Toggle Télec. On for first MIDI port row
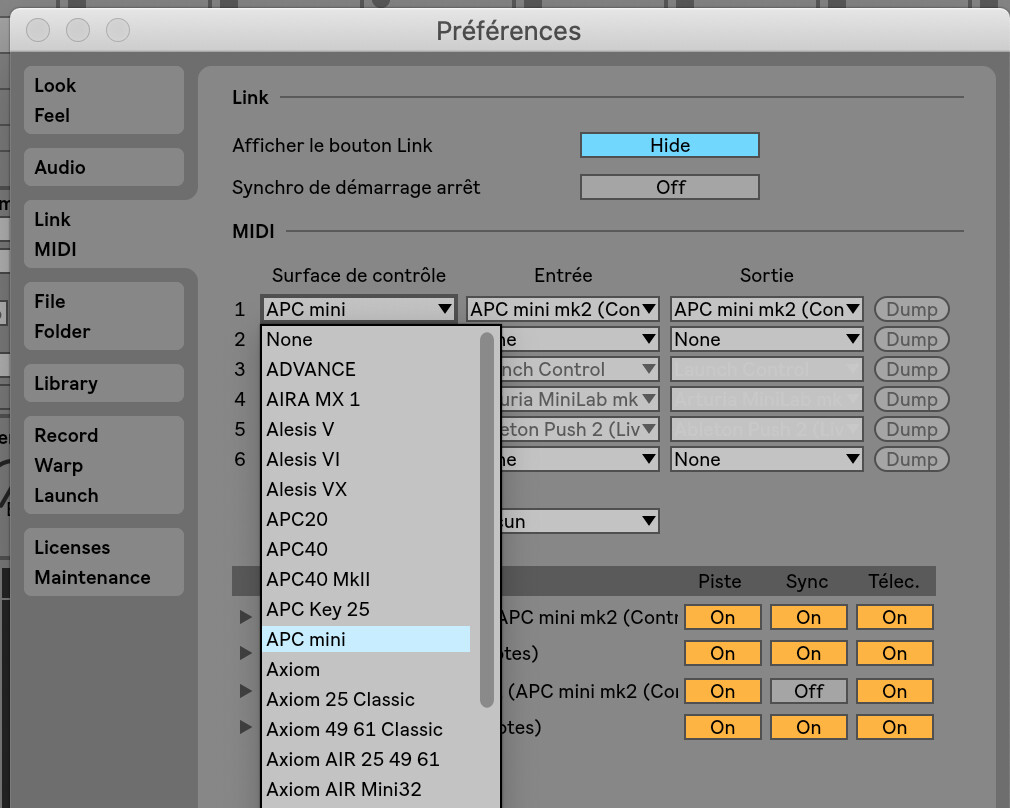The height and width of the screenshot is (808, 1010). 895,617
